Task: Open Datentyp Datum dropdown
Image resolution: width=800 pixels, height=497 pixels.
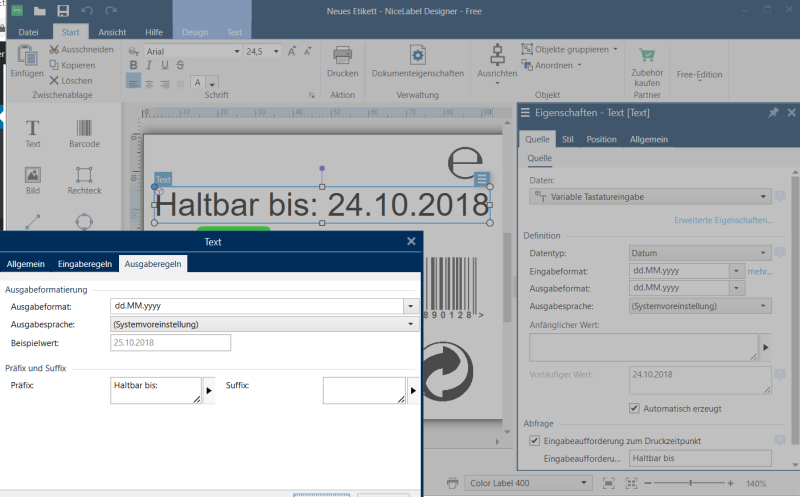Action: point(763,253)
